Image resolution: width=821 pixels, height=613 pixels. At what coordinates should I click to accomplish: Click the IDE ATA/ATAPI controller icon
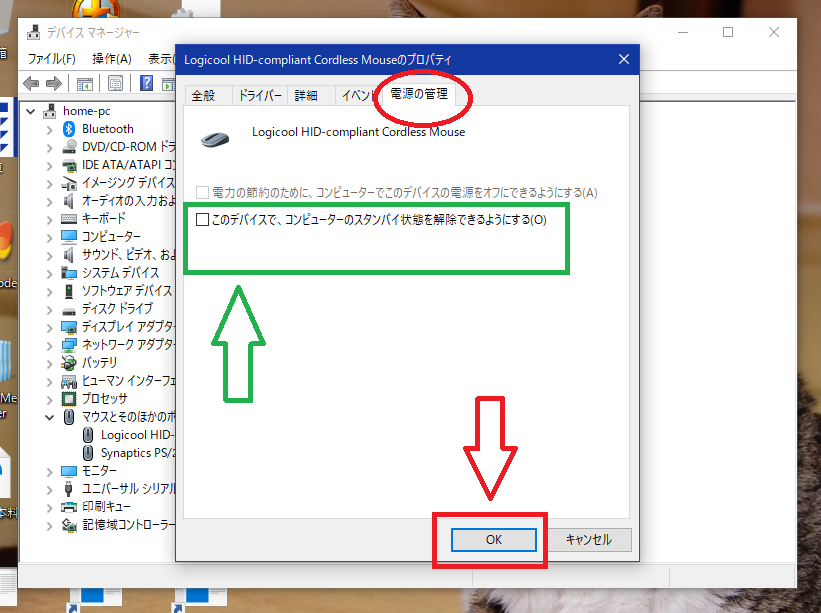point(69,165)
